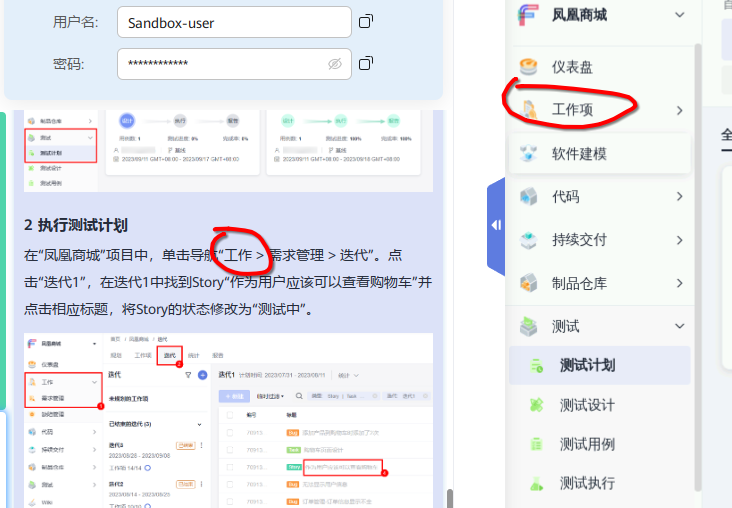Click the 工作项 sidebar icon
Screen dimensions: 732x508
529,110
